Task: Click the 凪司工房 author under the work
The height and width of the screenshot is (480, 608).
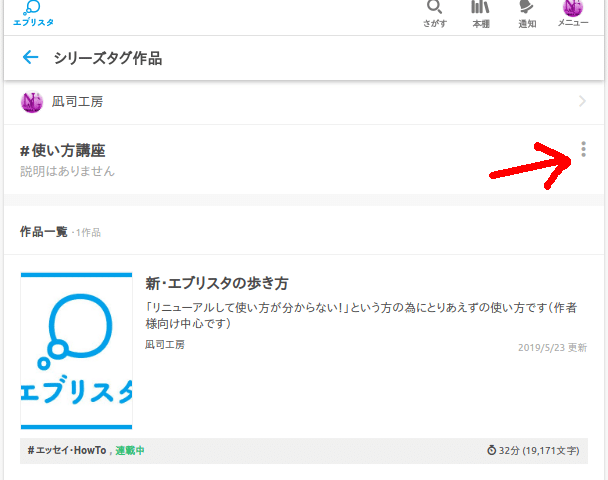Action: 165,344
